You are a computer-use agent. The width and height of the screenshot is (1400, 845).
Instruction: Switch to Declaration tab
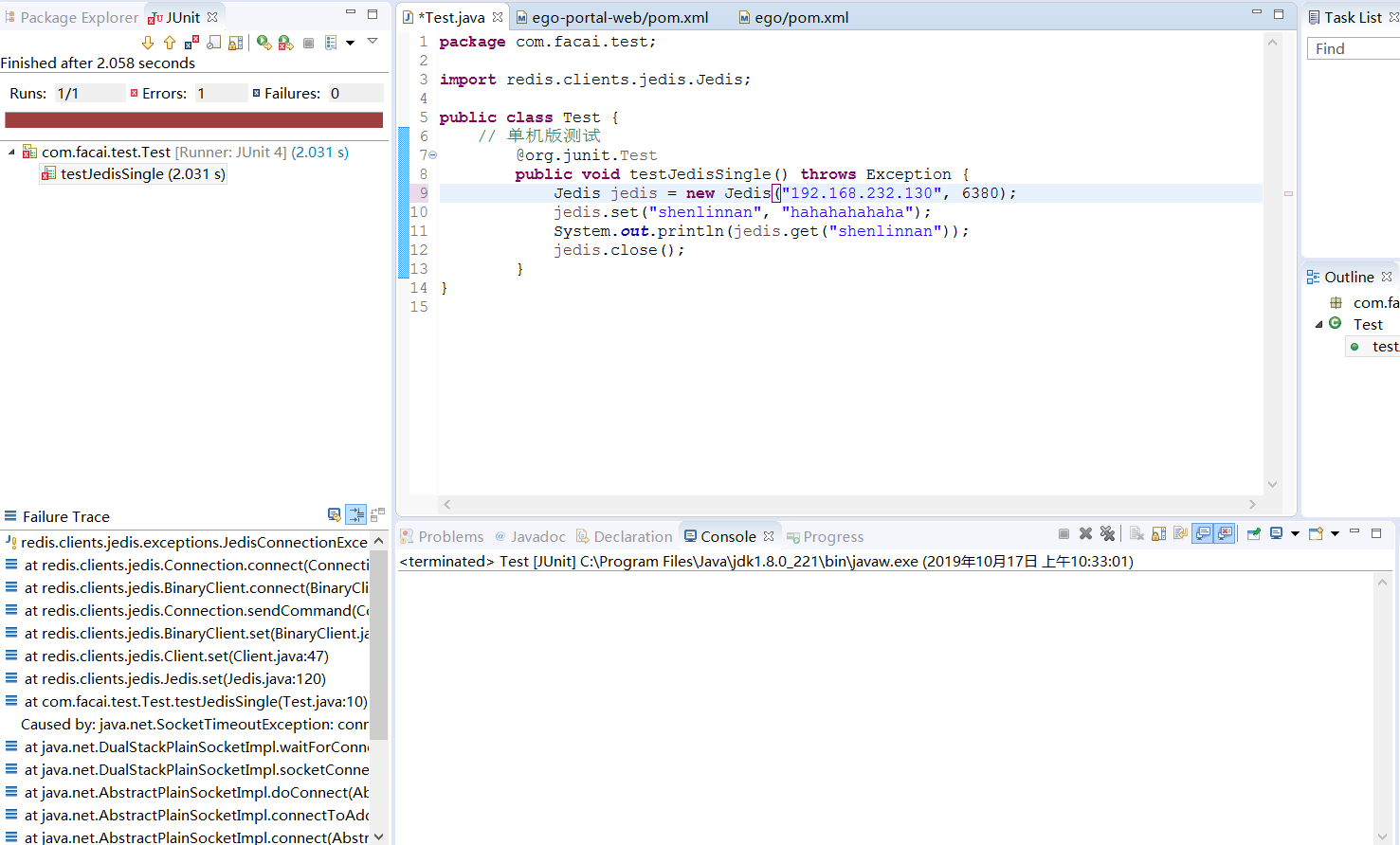click(625, 536)
